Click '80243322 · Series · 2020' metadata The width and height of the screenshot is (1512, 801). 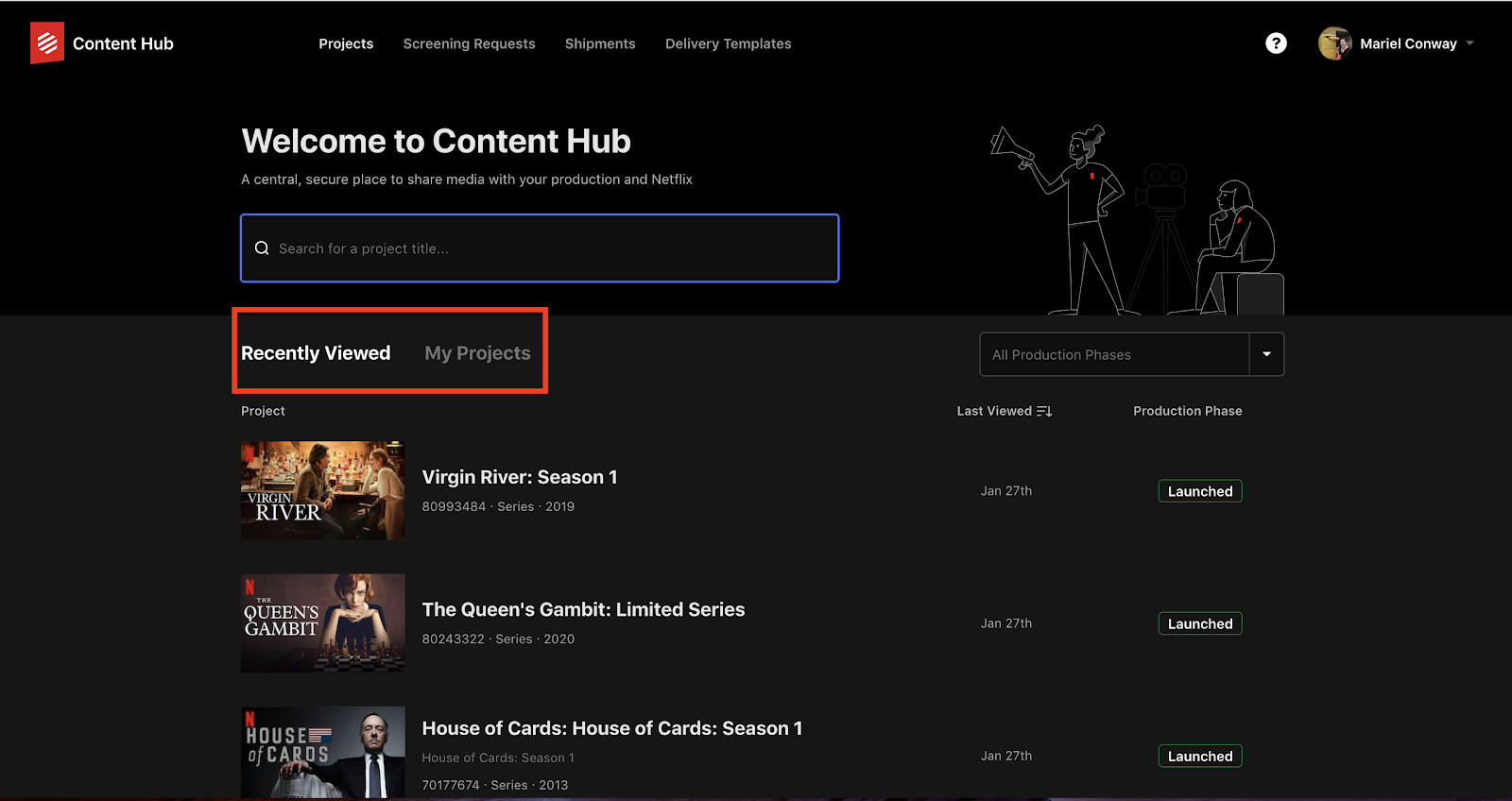pos(498,639)
